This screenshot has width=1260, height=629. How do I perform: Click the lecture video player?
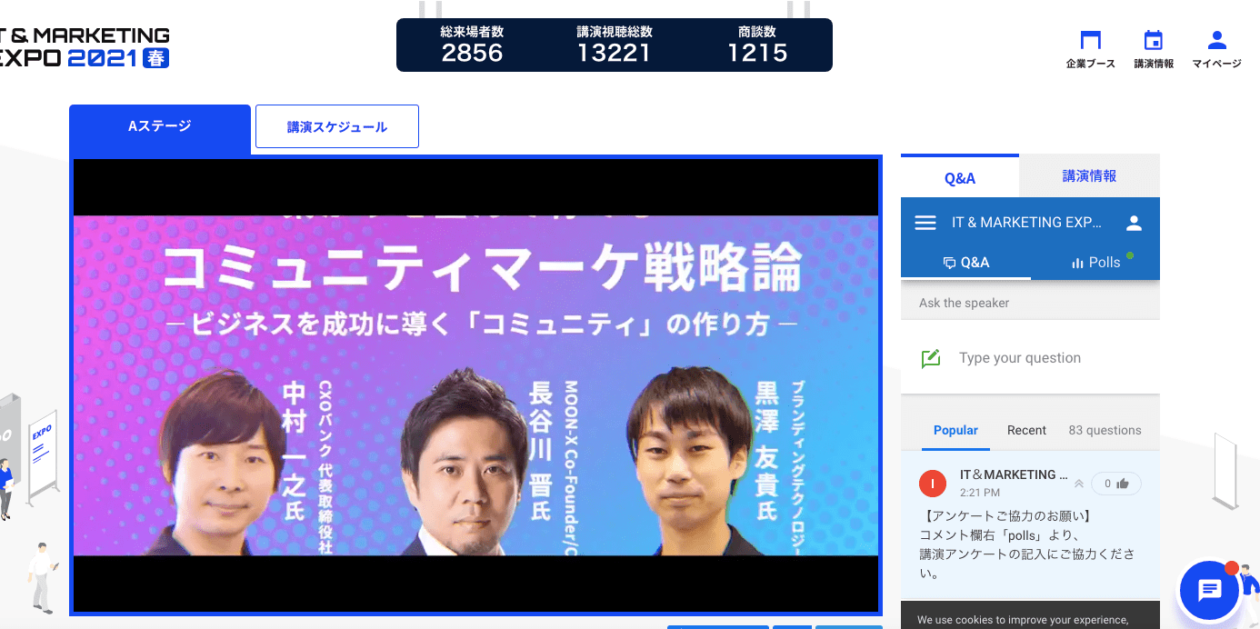(476, 385)
